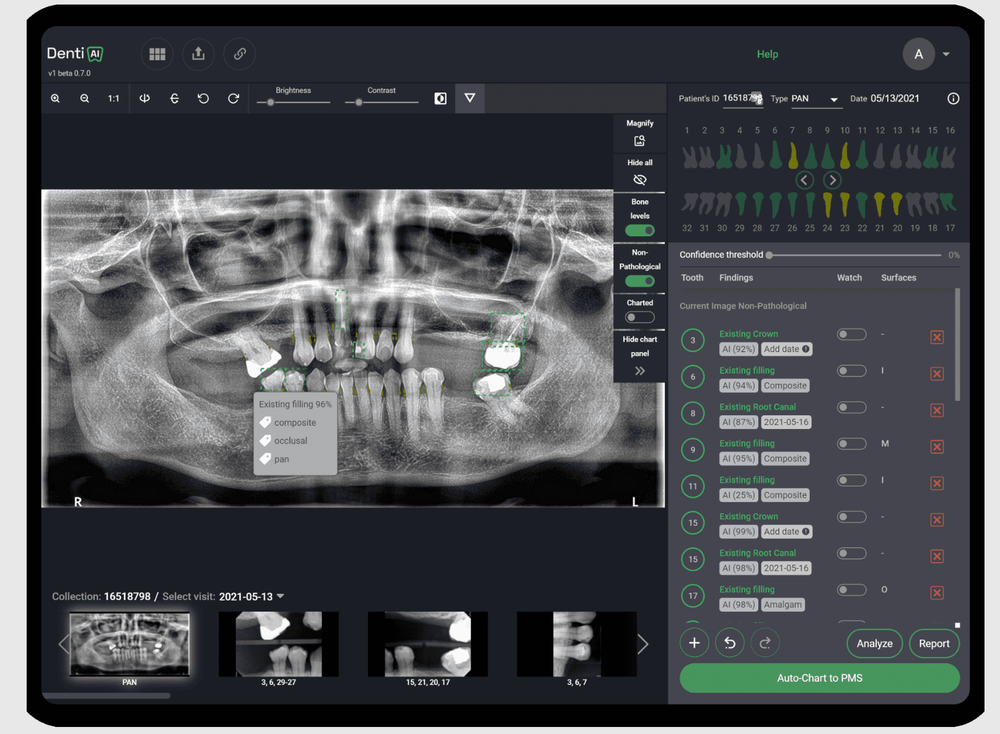Image resolution: width=1000 pixels, height=734 pixels.
Task: Open Select visit date dropdown
Action: pos(251,596)
